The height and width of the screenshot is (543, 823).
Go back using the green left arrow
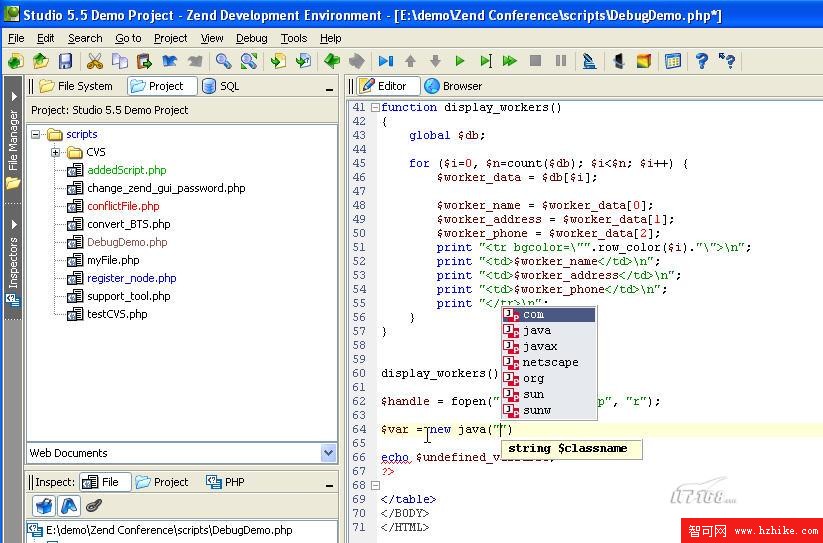332,61
